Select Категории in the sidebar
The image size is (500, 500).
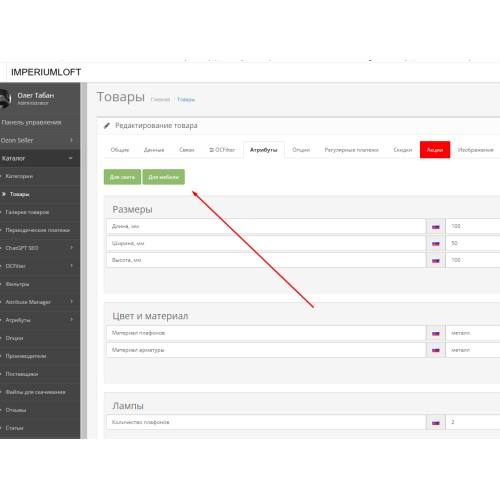[x=19, y=176]
